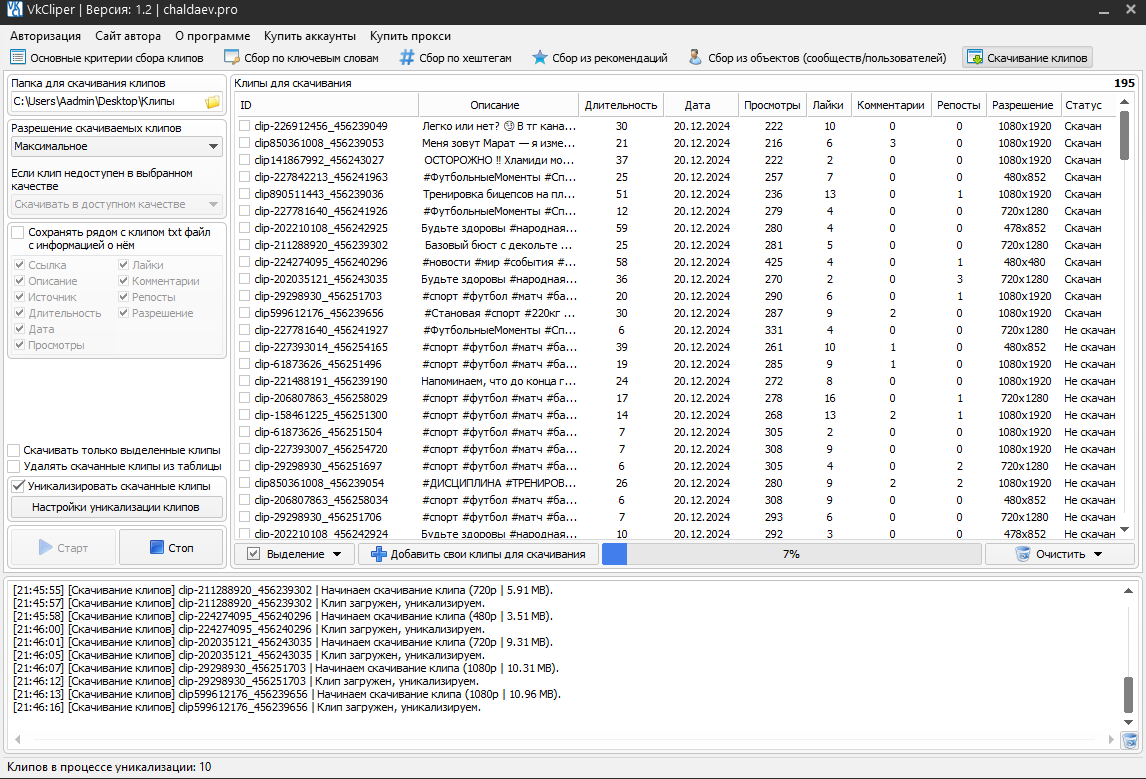Uncheck Уникализировать скачанные клипы
The image size is (1146, 779).
pyautogui.click(x=18, y=486)
